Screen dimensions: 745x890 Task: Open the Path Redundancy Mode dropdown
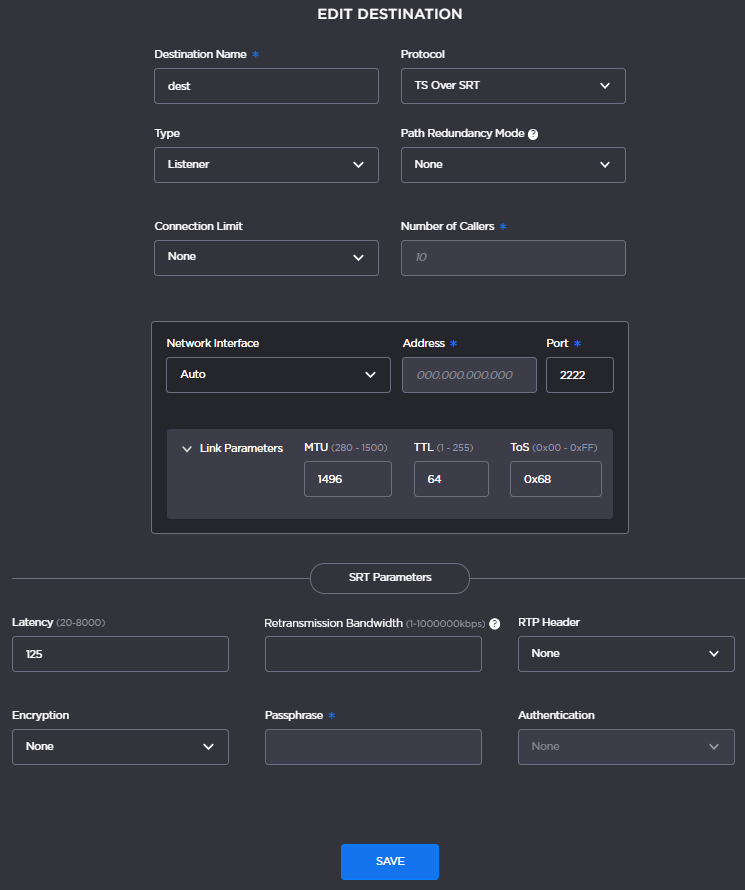tap(513, 164)
